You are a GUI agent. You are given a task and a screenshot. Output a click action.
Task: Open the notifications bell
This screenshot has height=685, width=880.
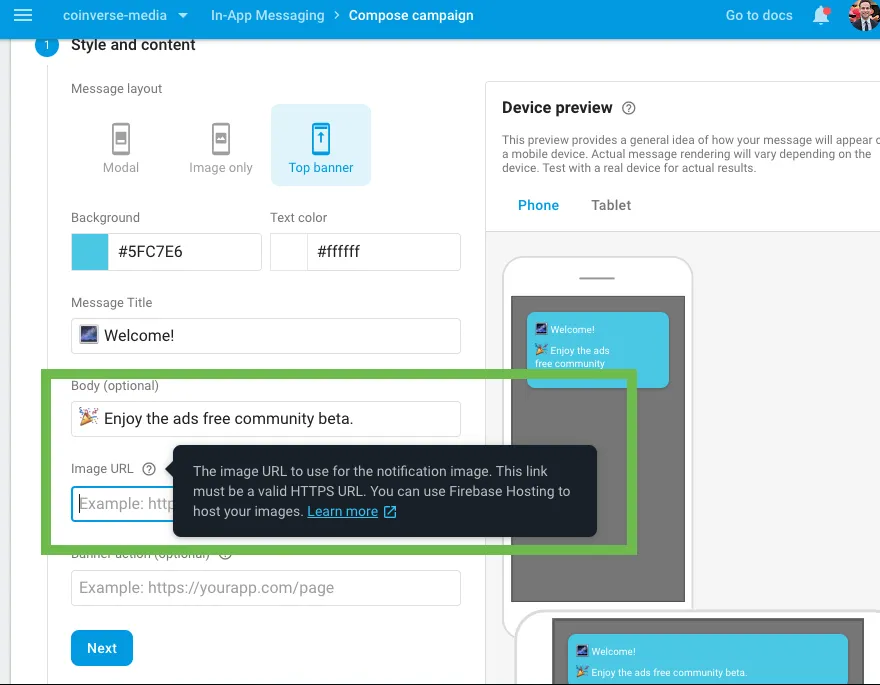(821, 15)
